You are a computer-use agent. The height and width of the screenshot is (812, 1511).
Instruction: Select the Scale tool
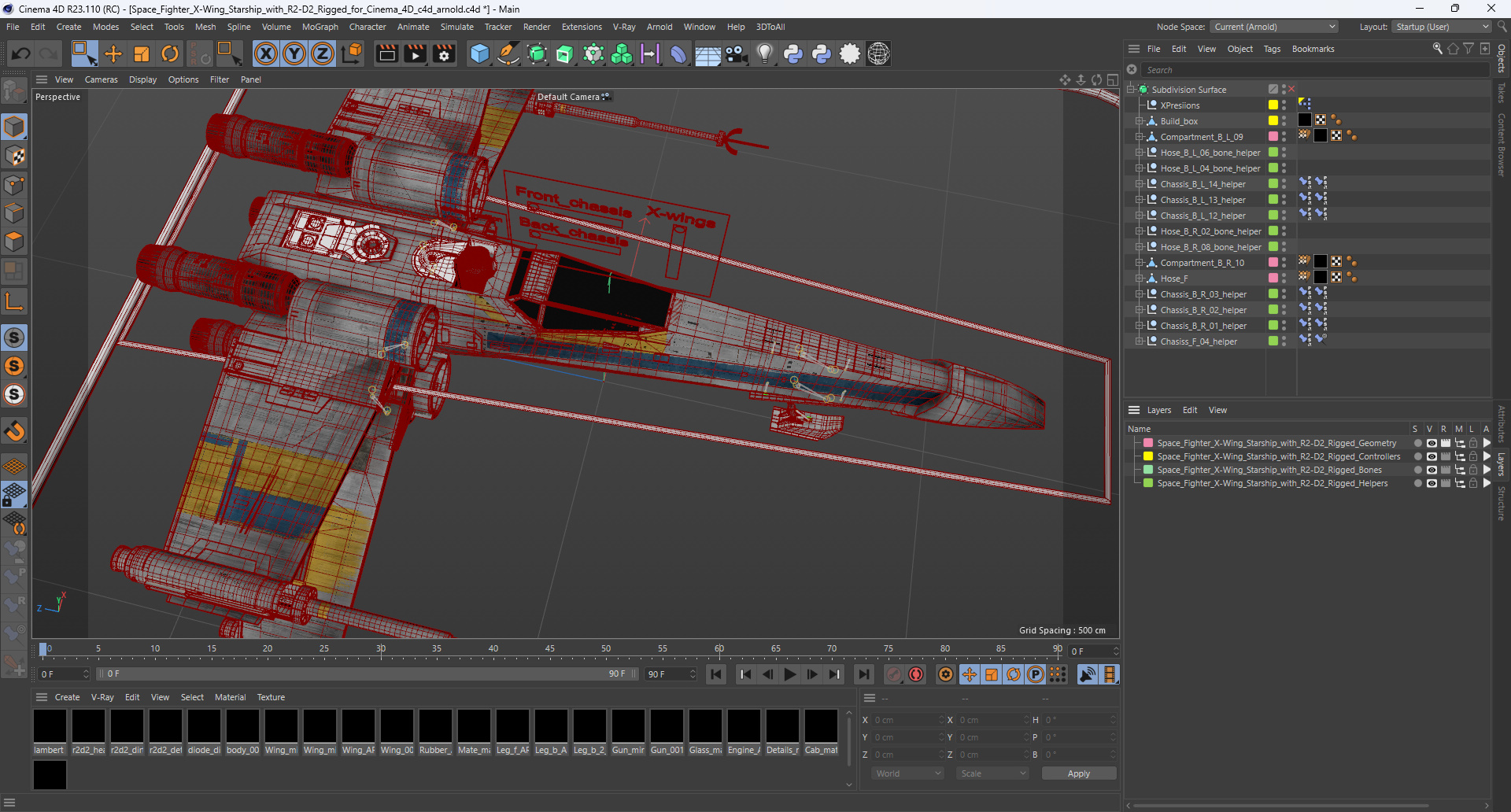coord(142,54)
